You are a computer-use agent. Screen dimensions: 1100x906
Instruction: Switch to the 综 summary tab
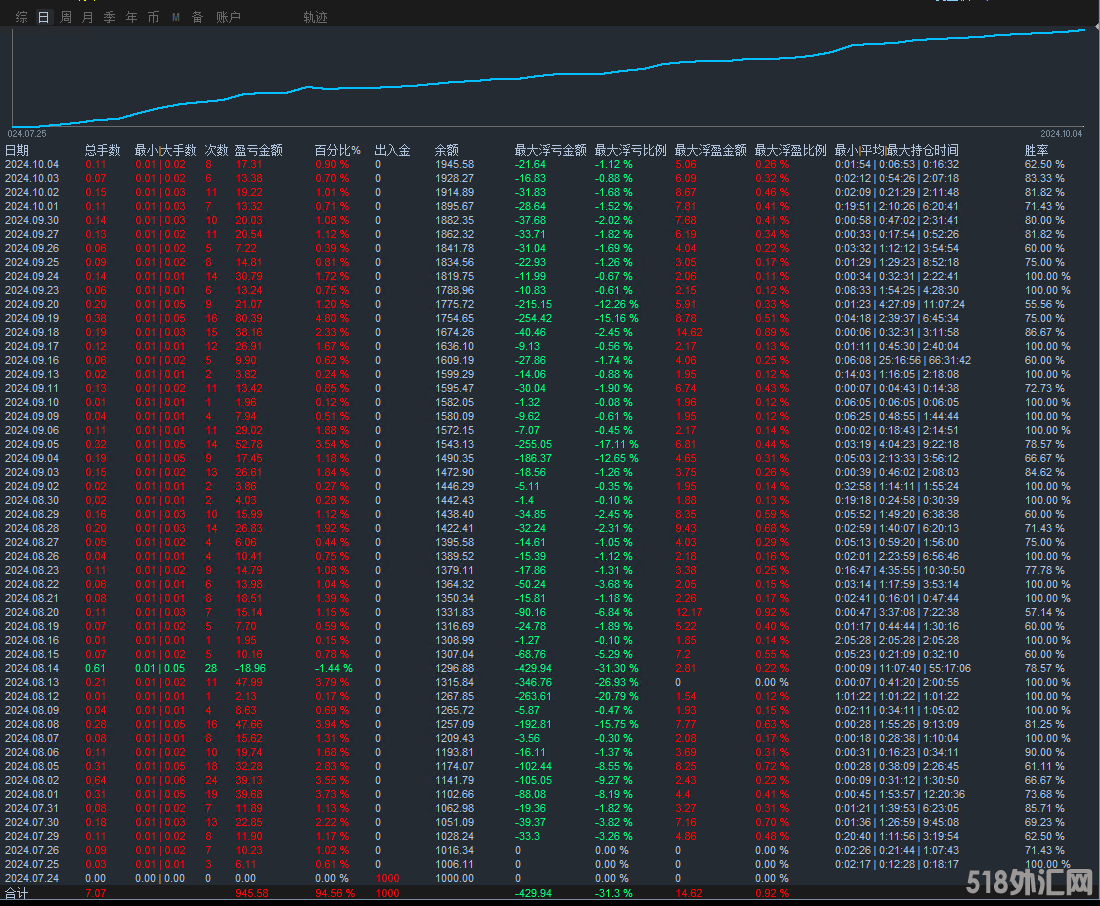tap(22, 17)
